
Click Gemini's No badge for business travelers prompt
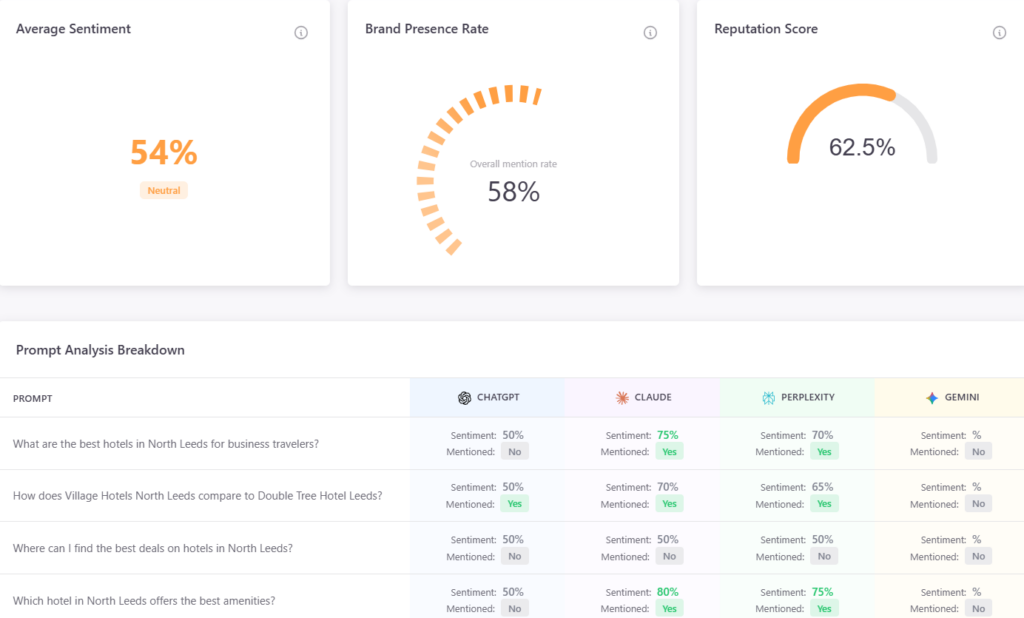pos(978,452)
